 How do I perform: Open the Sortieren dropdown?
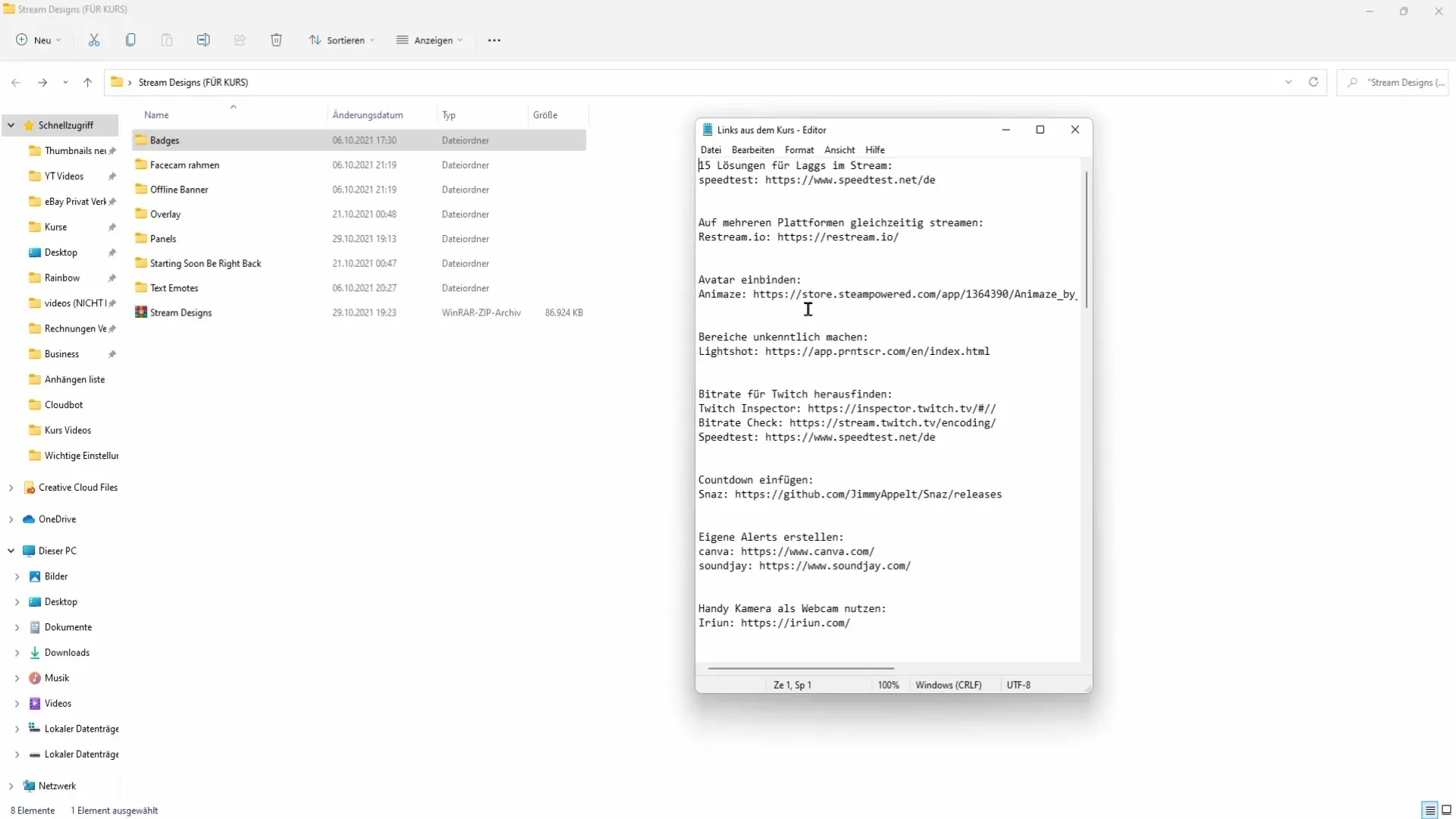(x=342, y=40)
